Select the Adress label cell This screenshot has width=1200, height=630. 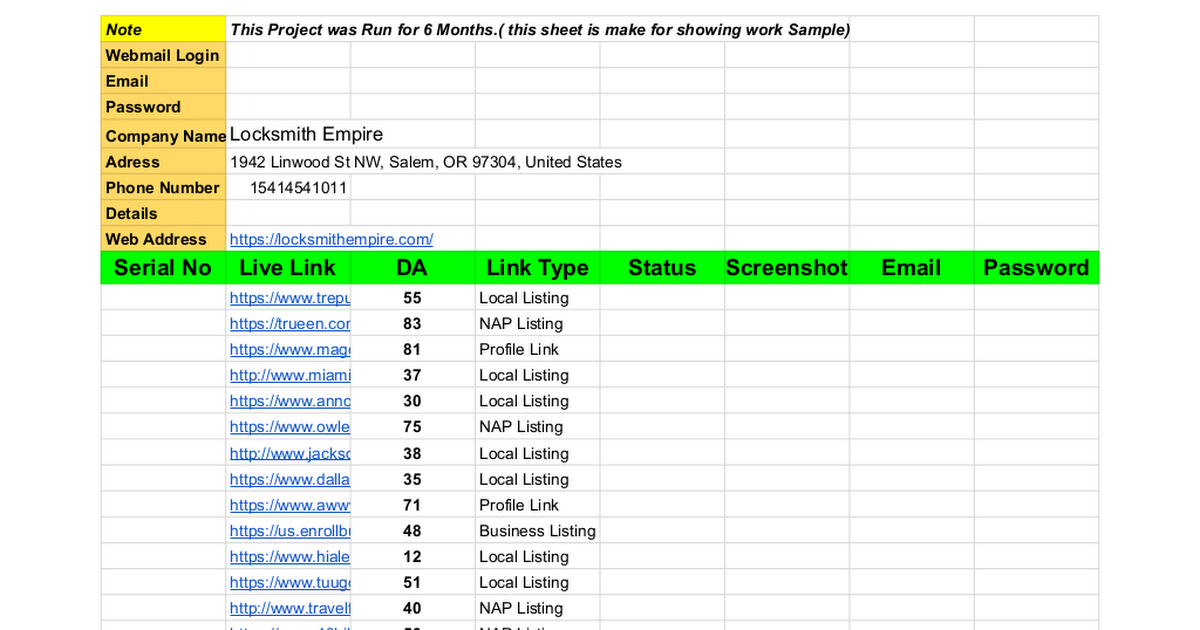click(x=164, y=162)
